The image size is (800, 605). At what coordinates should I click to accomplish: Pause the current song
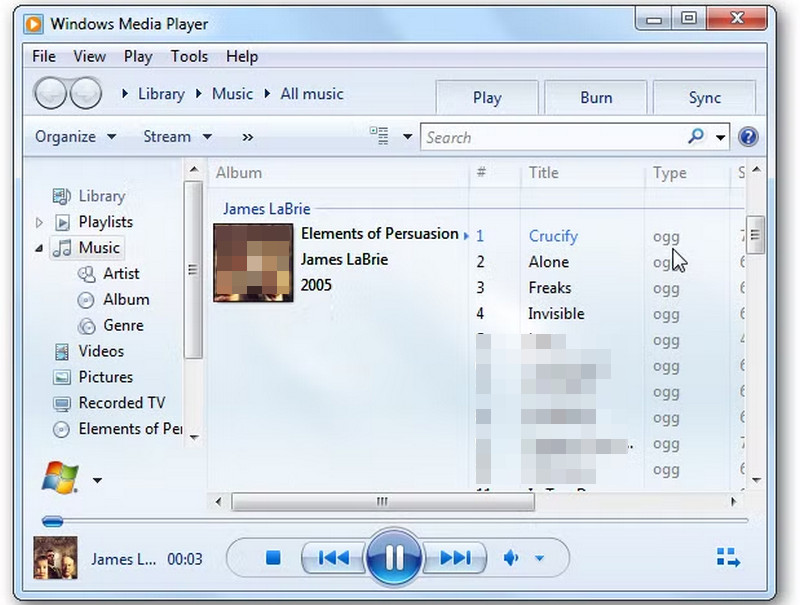coord(394,557)
